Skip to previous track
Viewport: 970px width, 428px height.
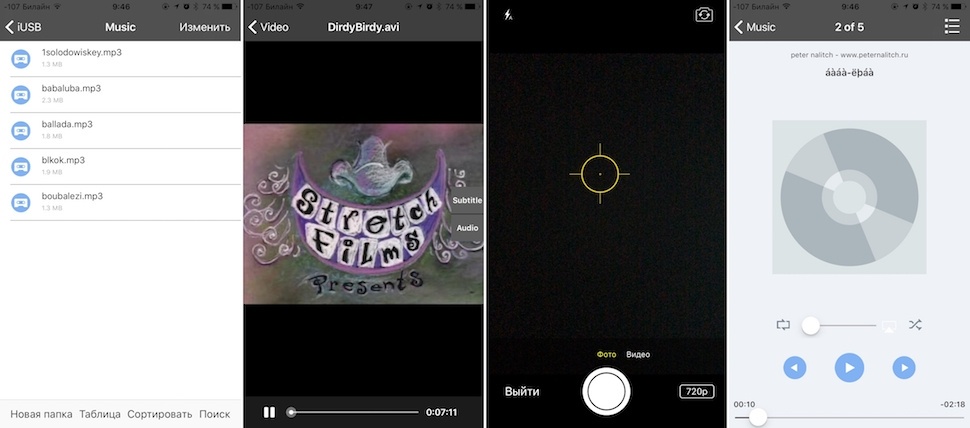pyautogui.click(x=795, y=368)
